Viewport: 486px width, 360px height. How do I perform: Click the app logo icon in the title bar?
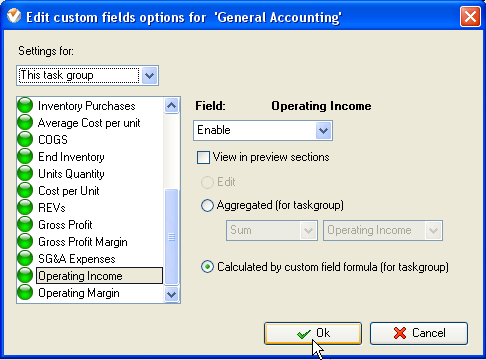pos(14,16)
